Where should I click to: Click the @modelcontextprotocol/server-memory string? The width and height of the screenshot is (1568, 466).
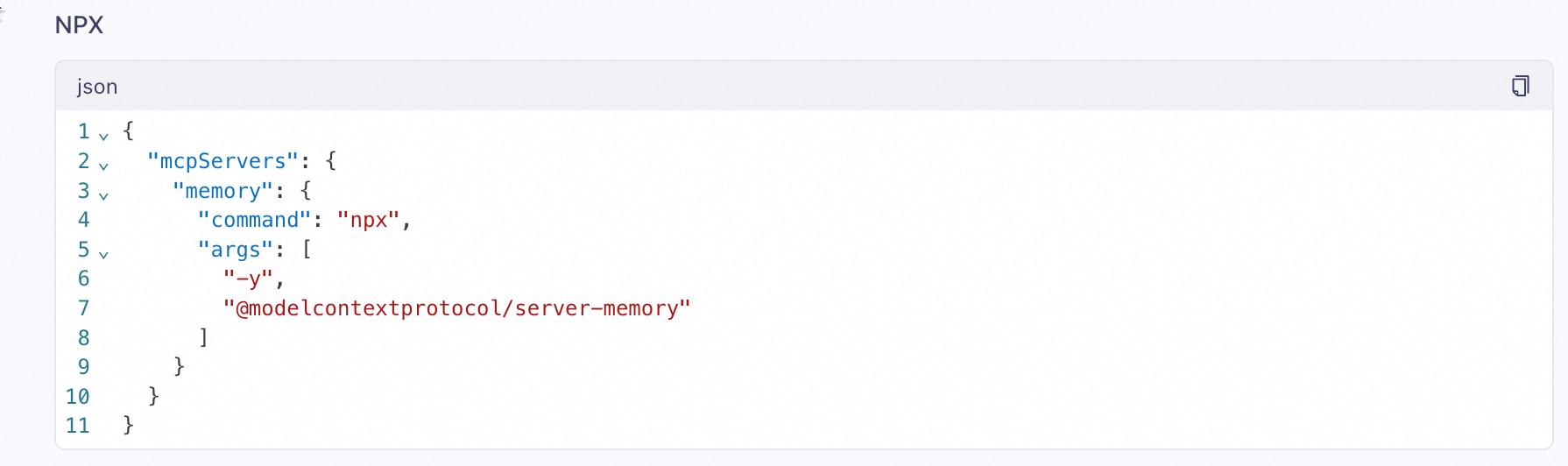point(457,308)
